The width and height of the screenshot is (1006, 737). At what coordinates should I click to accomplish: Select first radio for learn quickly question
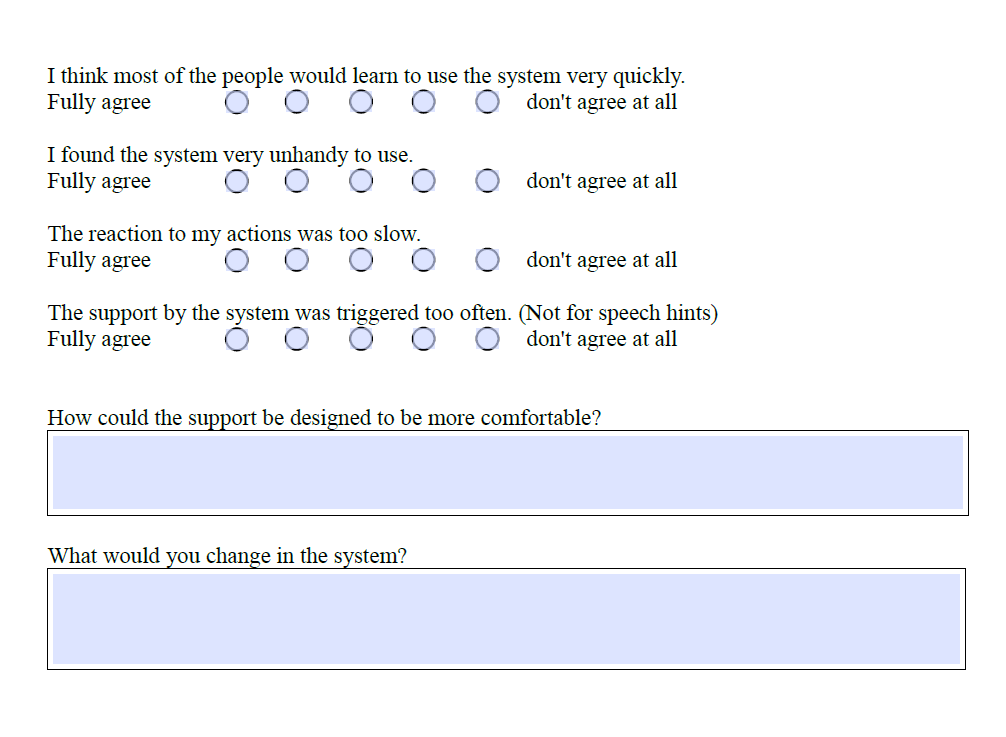click(x=237, y=102)
